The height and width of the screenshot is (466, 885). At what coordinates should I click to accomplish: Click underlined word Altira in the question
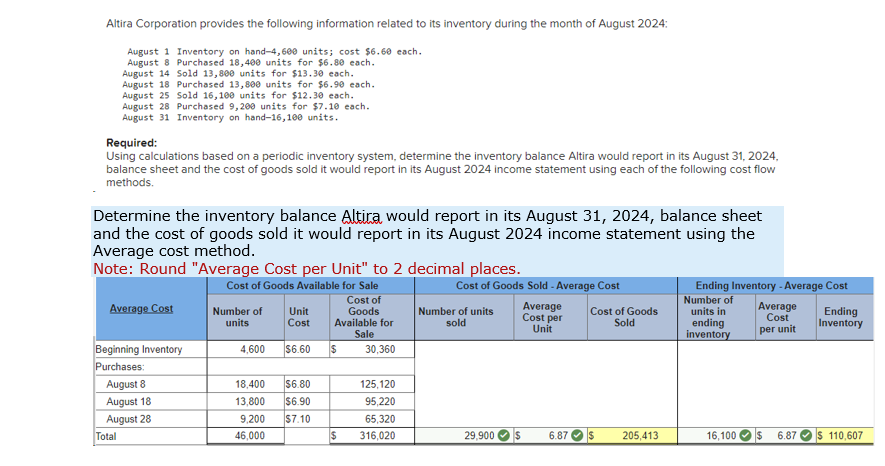click(x=361, y=216)
